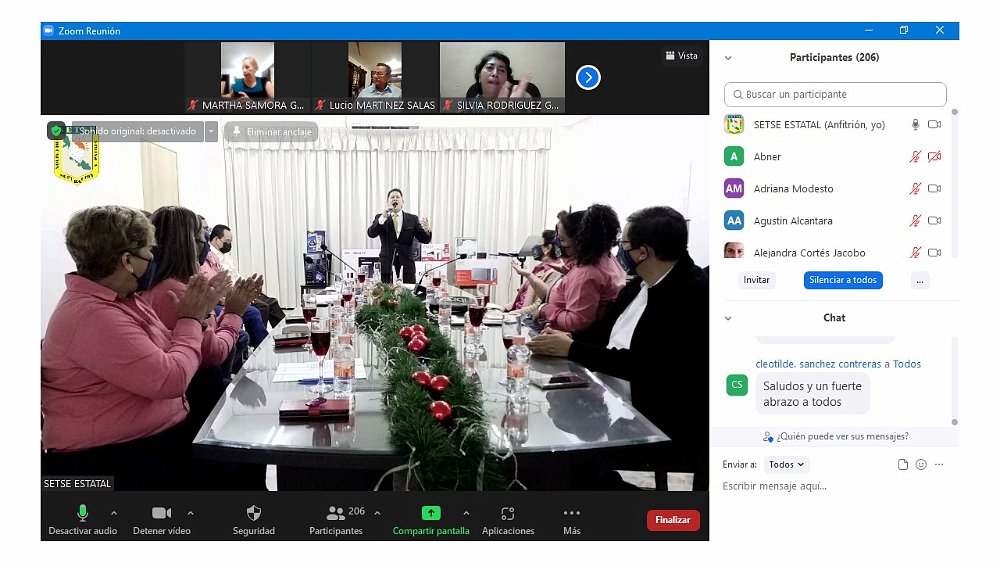Click the Buscar un participante search field
Screen dimensions: 1000x563
(x=835, y=95)
